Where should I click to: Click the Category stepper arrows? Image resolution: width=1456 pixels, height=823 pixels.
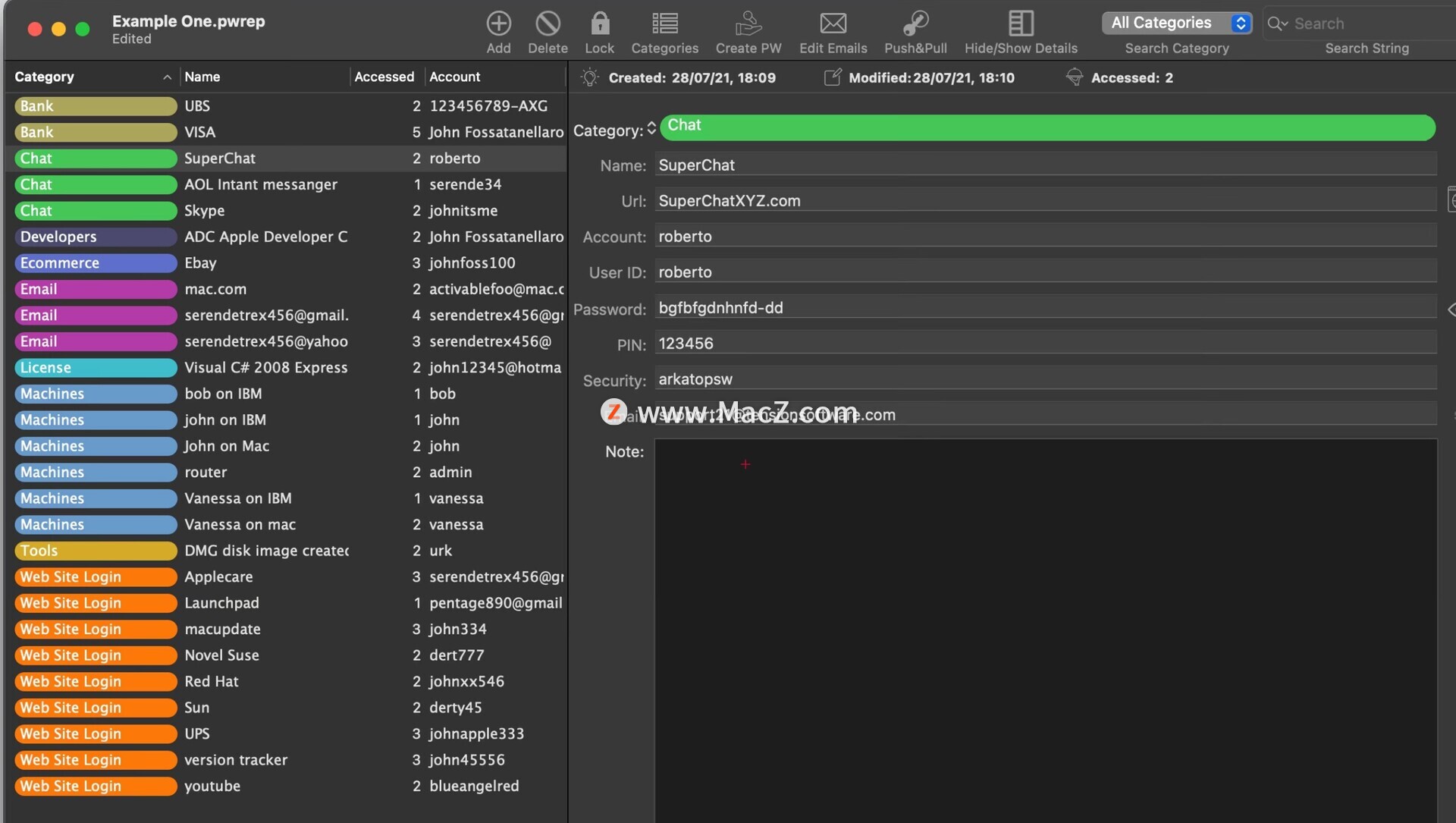coord(651,130)
